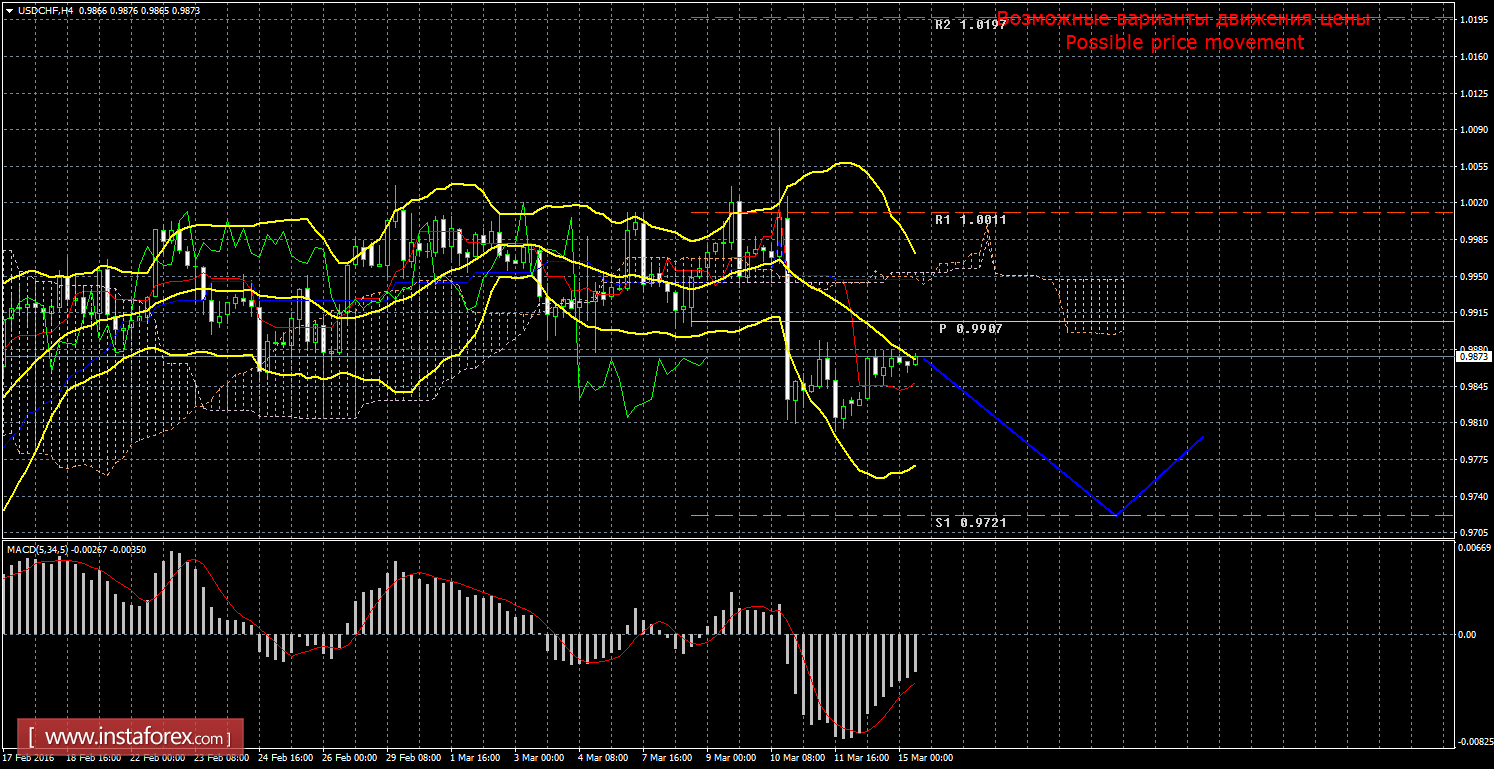Select the 17 Feb 2016 date label
The width and height of the screenshot is (1494, 769).
click(28, 758)
